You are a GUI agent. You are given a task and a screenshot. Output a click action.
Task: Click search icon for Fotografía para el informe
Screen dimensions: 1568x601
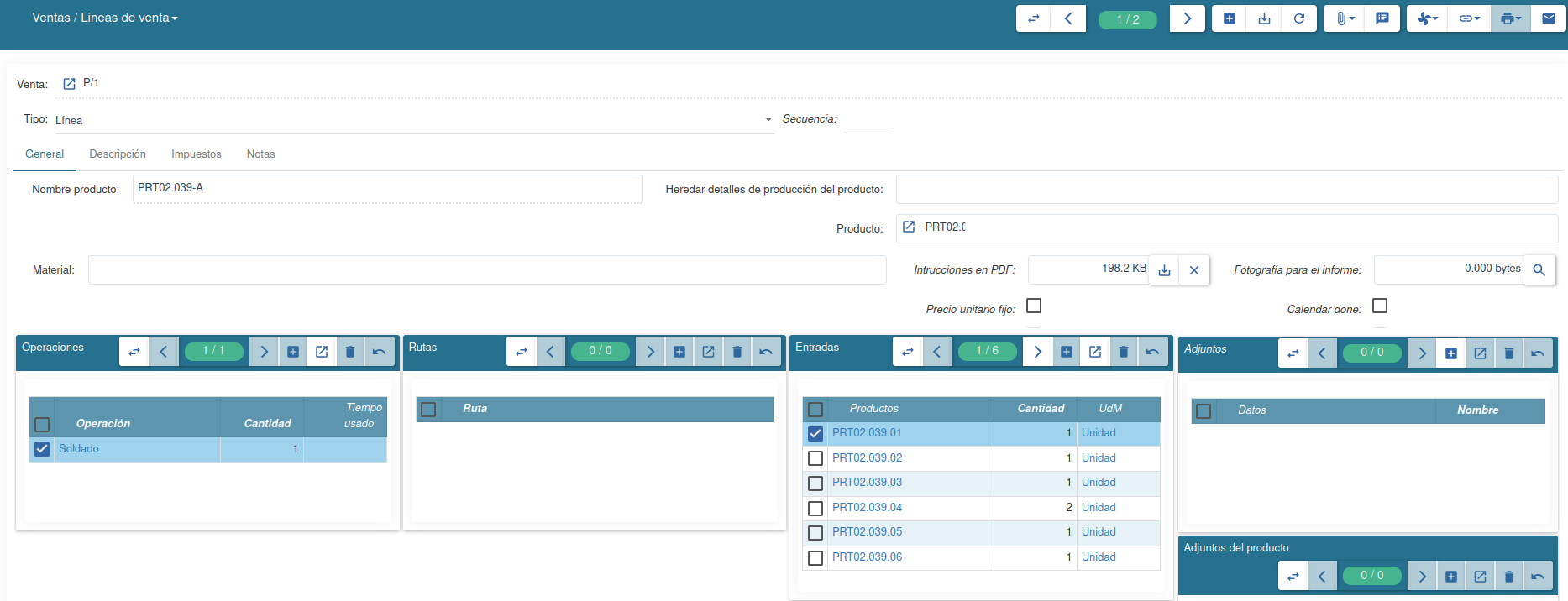1539,270
